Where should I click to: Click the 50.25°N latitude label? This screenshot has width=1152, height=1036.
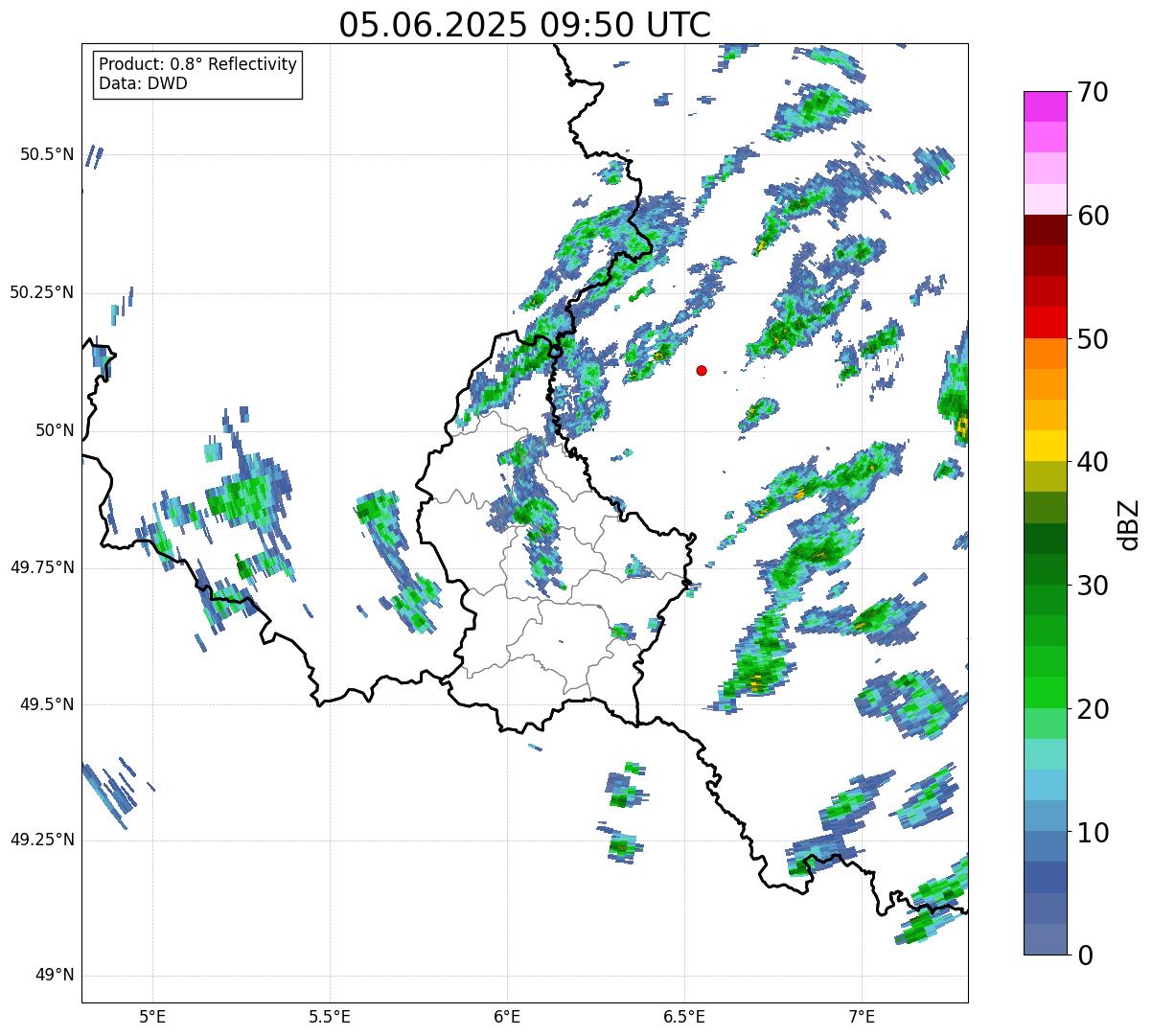41,292
